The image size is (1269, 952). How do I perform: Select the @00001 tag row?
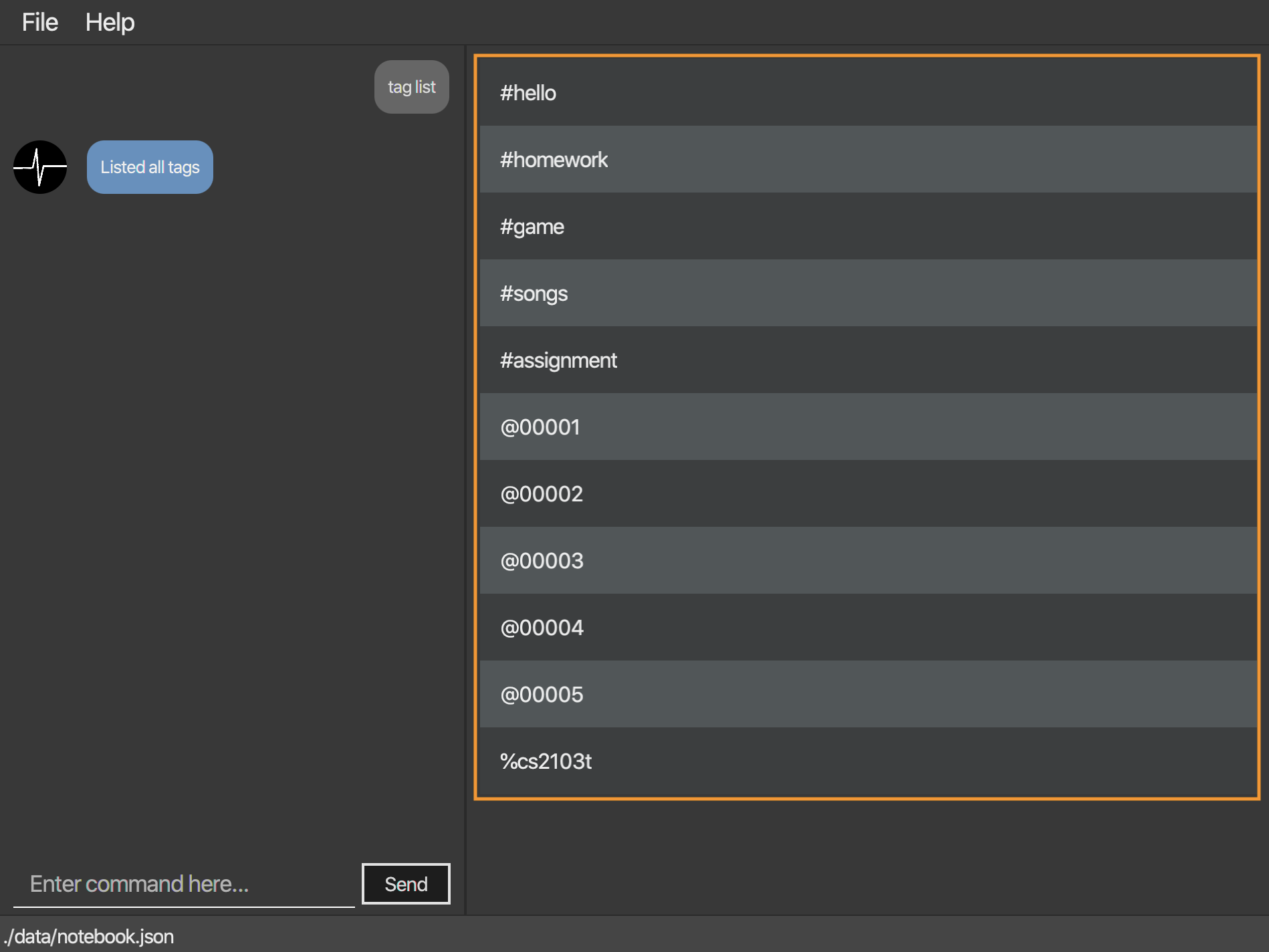click(x=868, y=427)
